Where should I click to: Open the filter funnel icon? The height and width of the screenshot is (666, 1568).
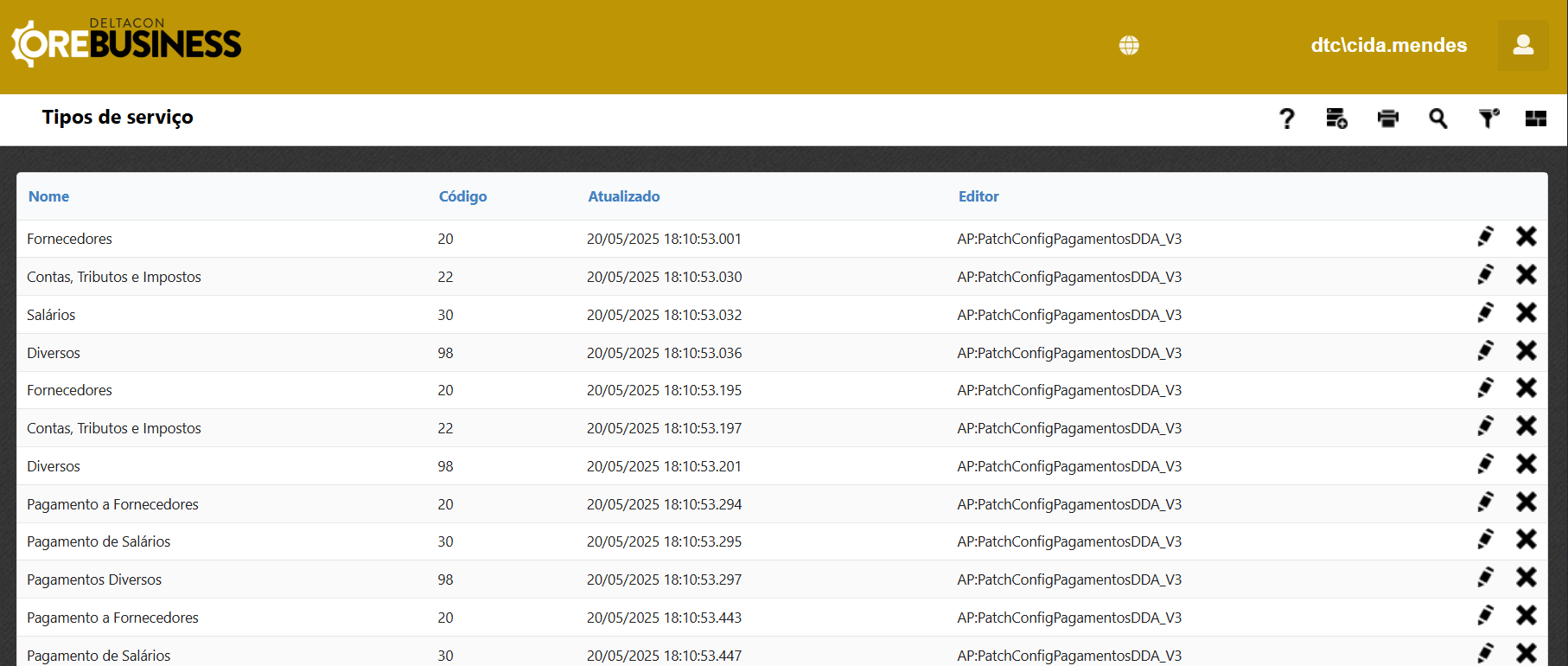(1488, 118)
